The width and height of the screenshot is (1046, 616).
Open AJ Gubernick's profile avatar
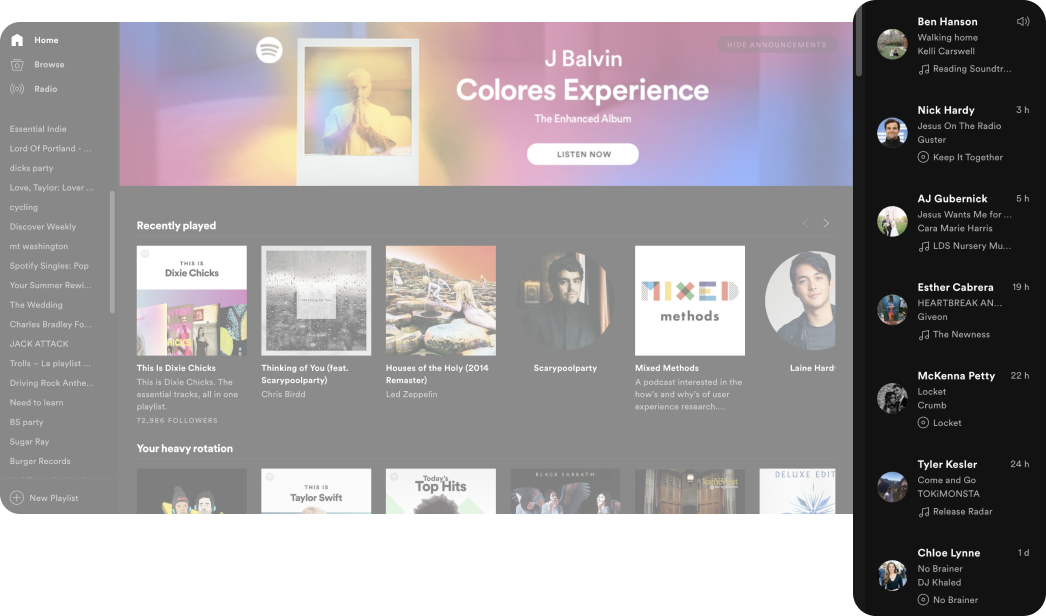click(892, 221)
